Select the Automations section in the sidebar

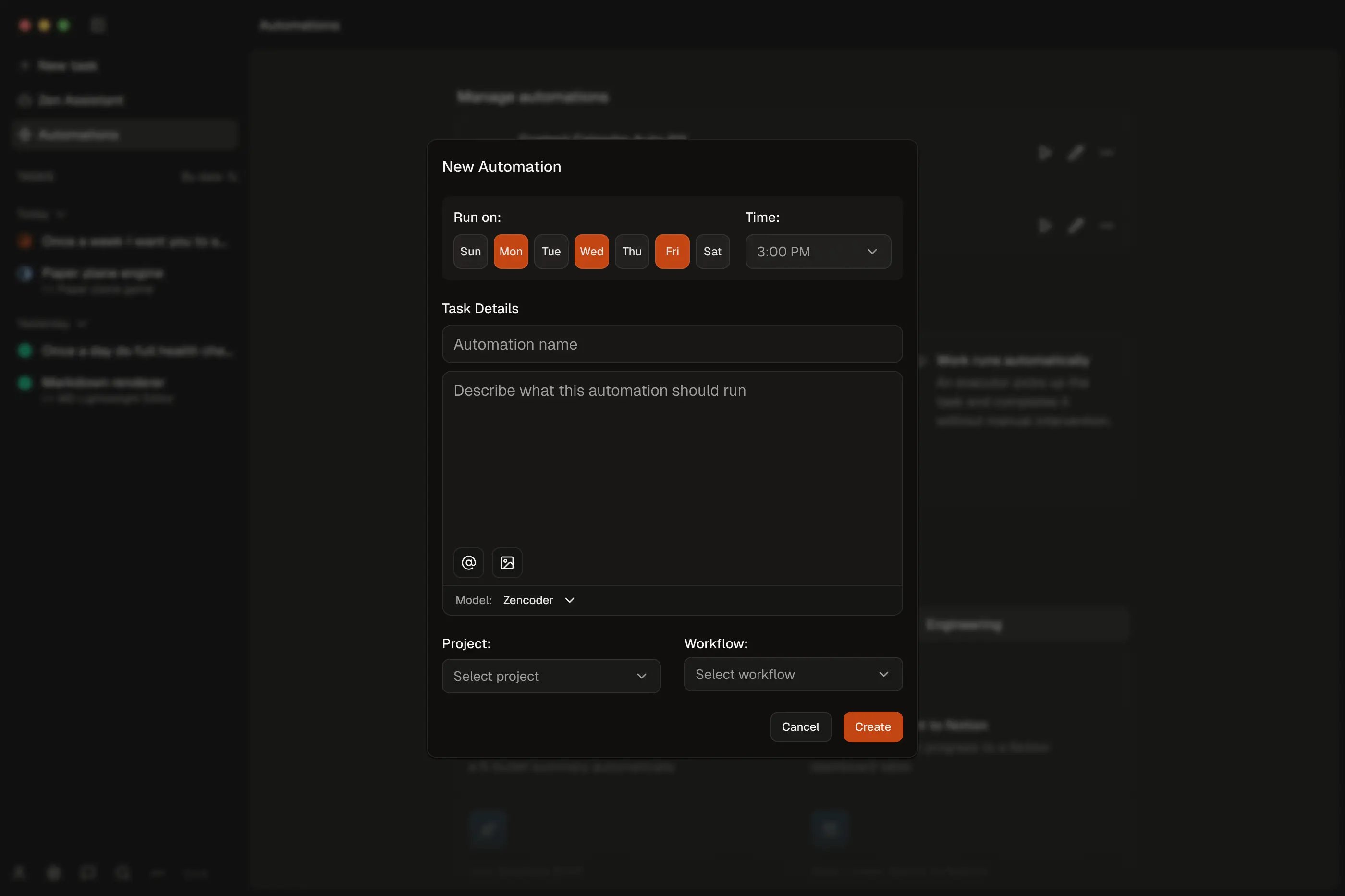78,134
